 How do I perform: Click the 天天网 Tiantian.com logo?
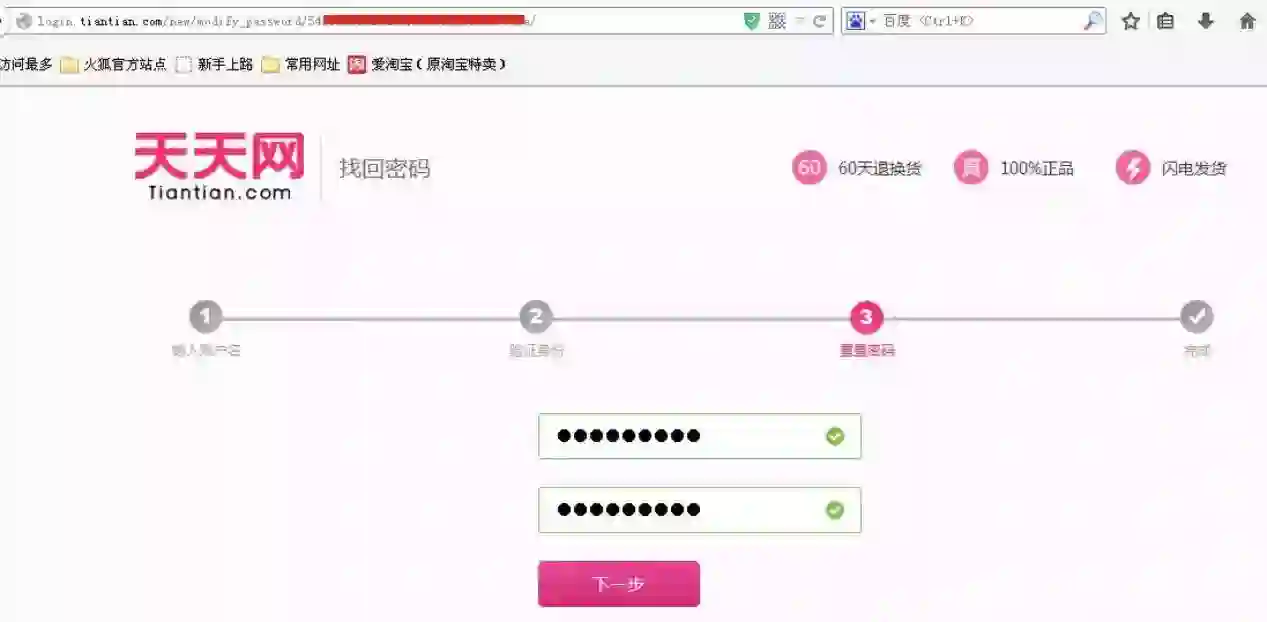coord(219,167)
